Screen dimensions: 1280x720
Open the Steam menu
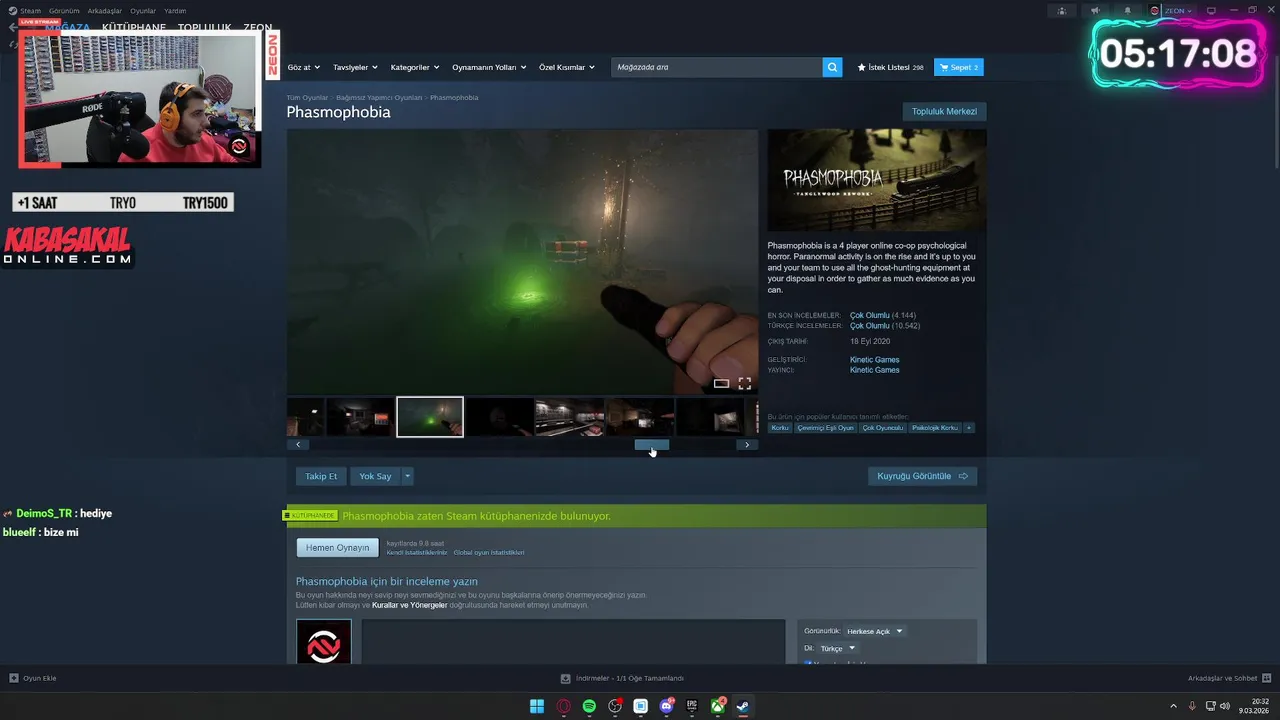tap(31, 11)
